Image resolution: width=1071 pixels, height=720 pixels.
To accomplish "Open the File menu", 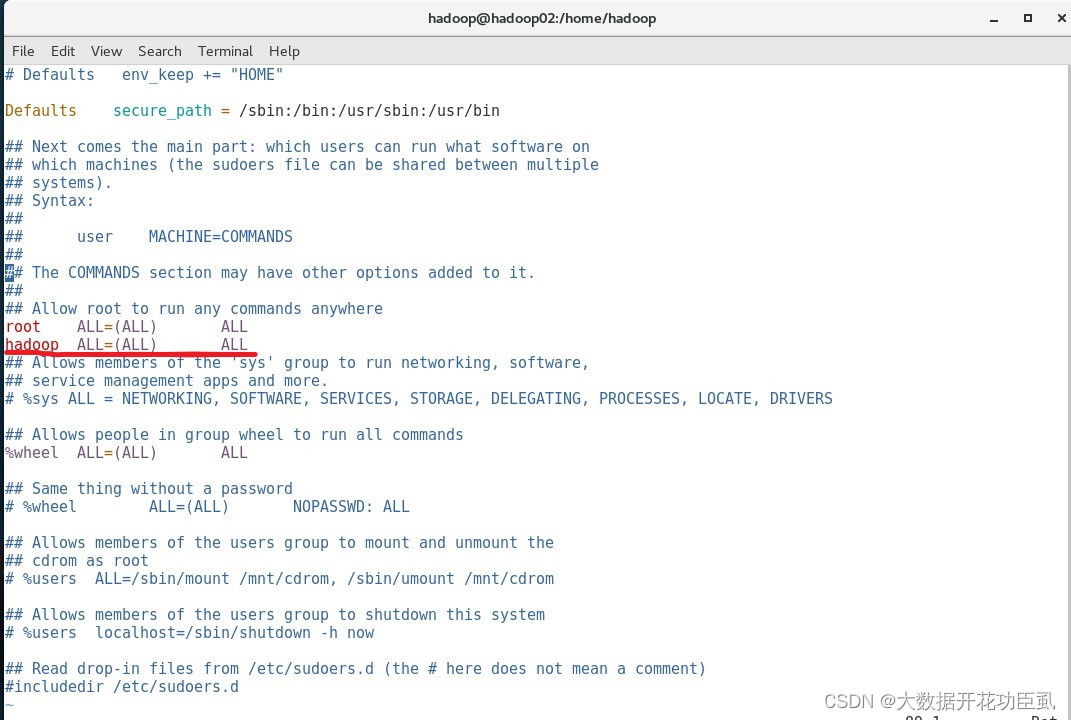I will [x=22, y=51].
